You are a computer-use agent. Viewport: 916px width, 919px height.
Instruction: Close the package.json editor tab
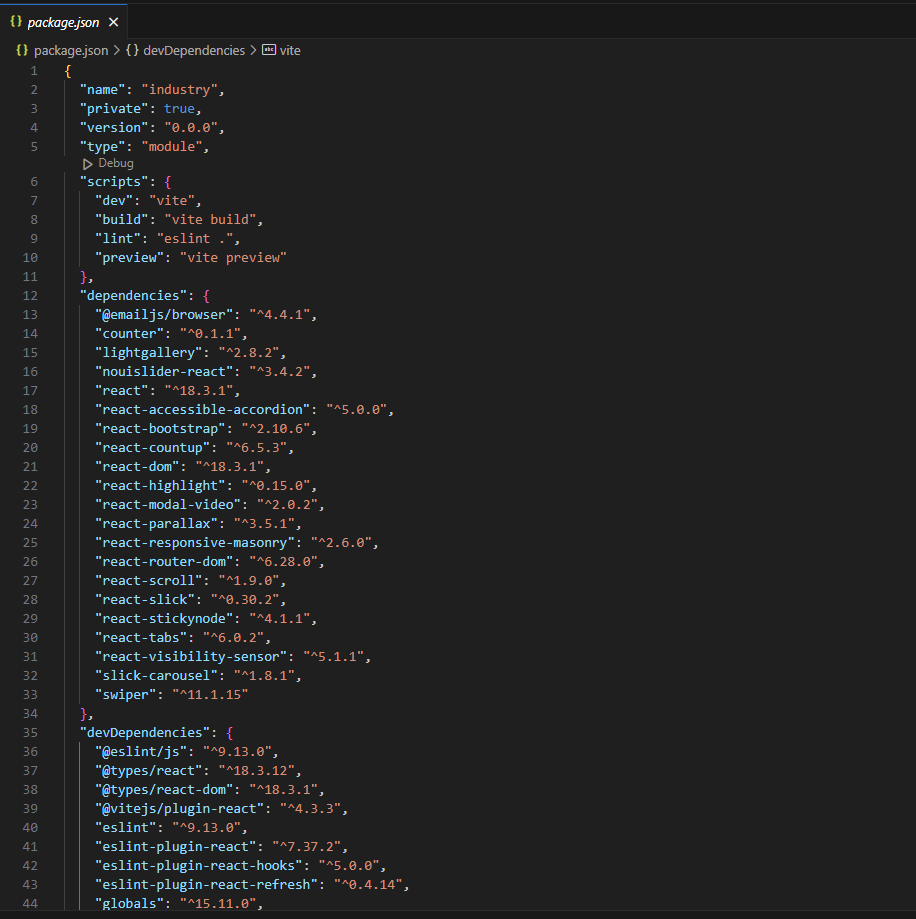point(113,22)
